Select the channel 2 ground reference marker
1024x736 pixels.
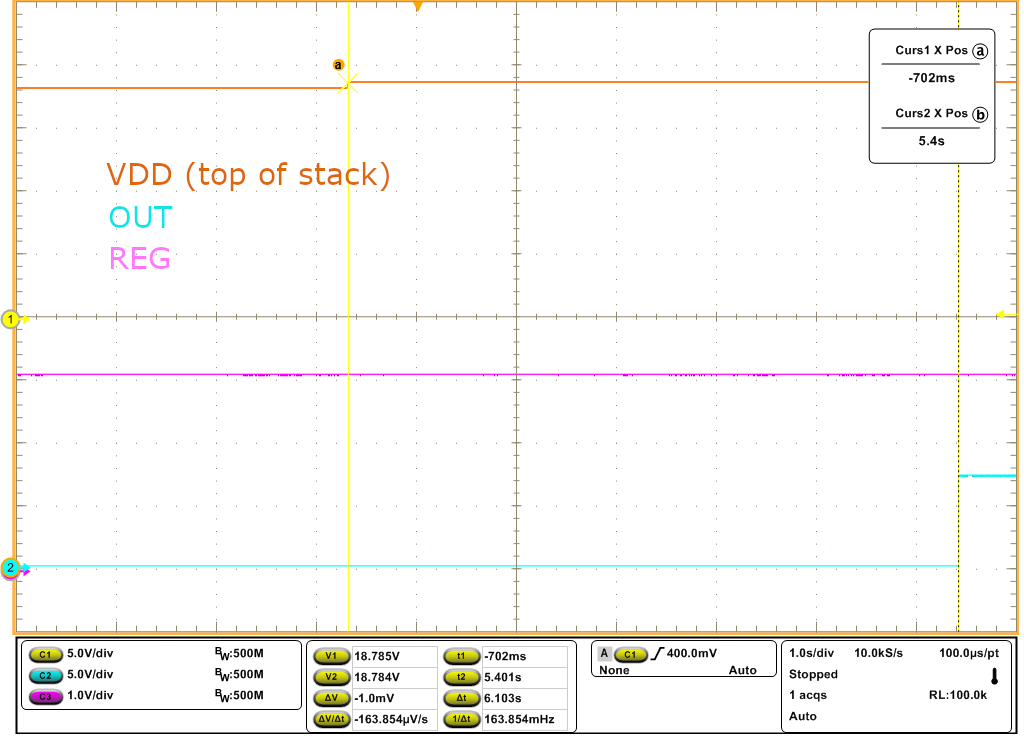11,568
